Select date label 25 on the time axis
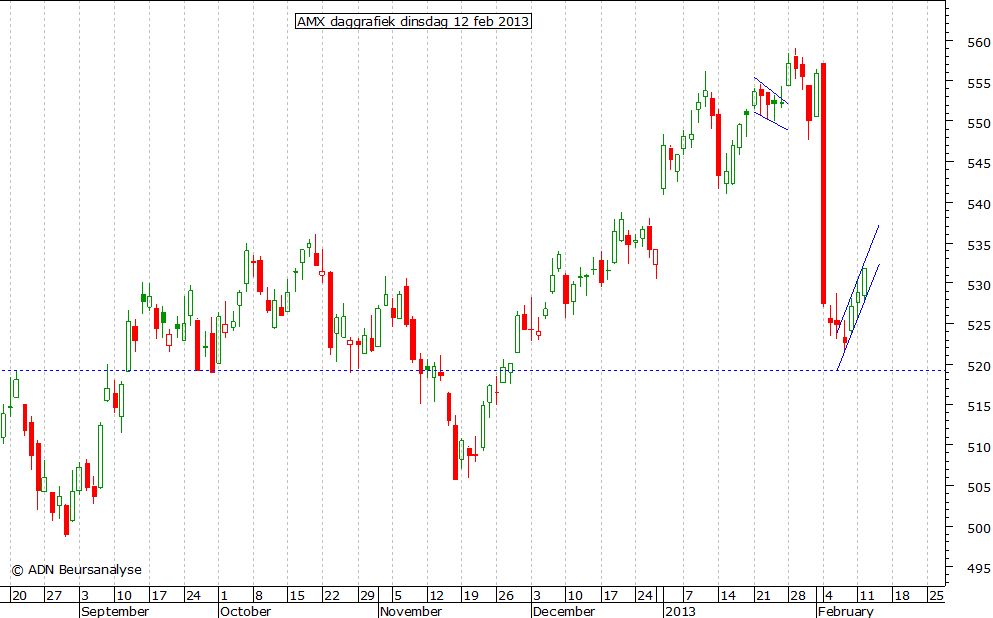This screenshot has height=618, width=993. (x=936, y=595)
